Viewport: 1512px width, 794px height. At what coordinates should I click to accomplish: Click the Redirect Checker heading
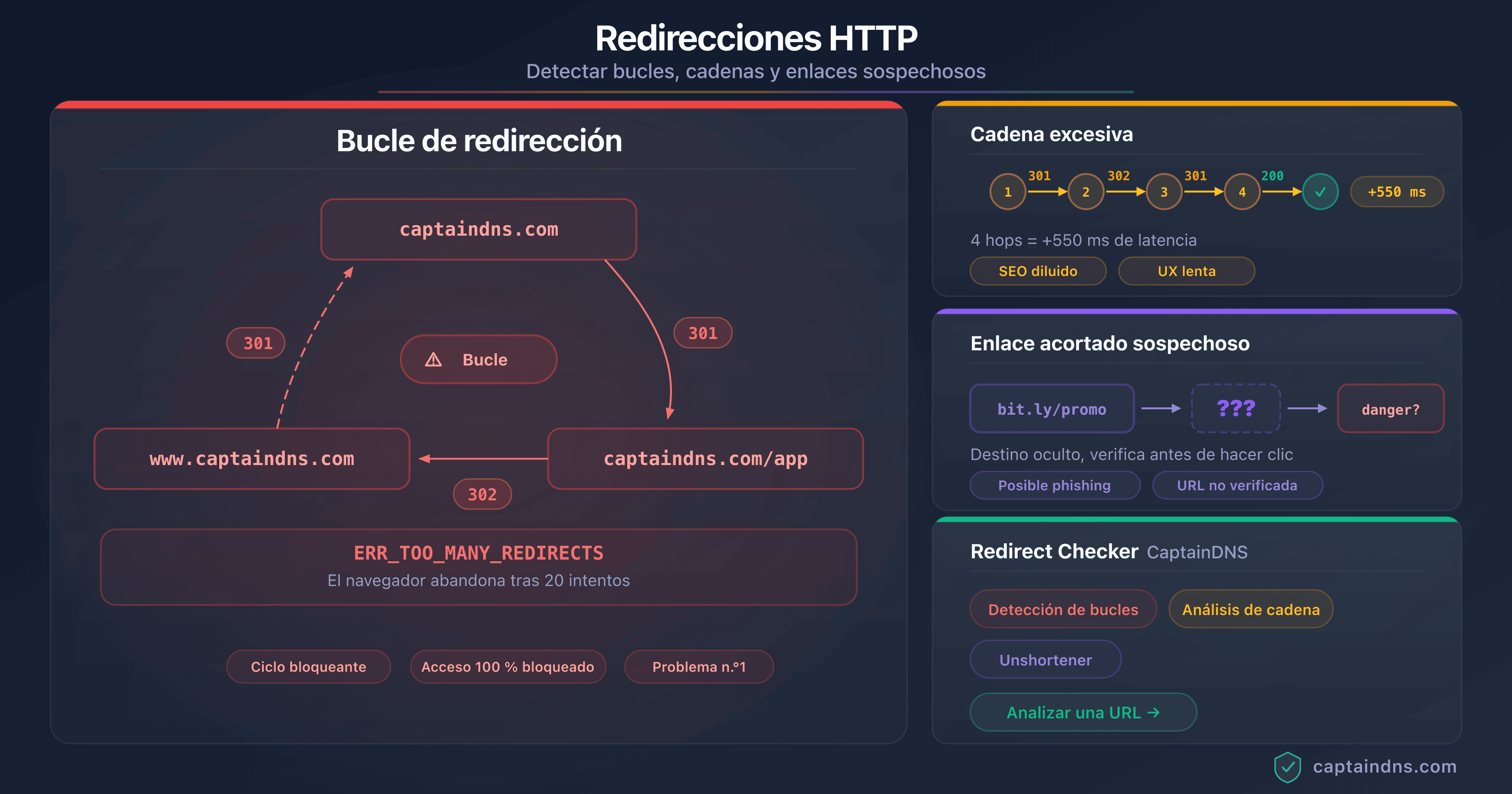(x=1054, y=552)
